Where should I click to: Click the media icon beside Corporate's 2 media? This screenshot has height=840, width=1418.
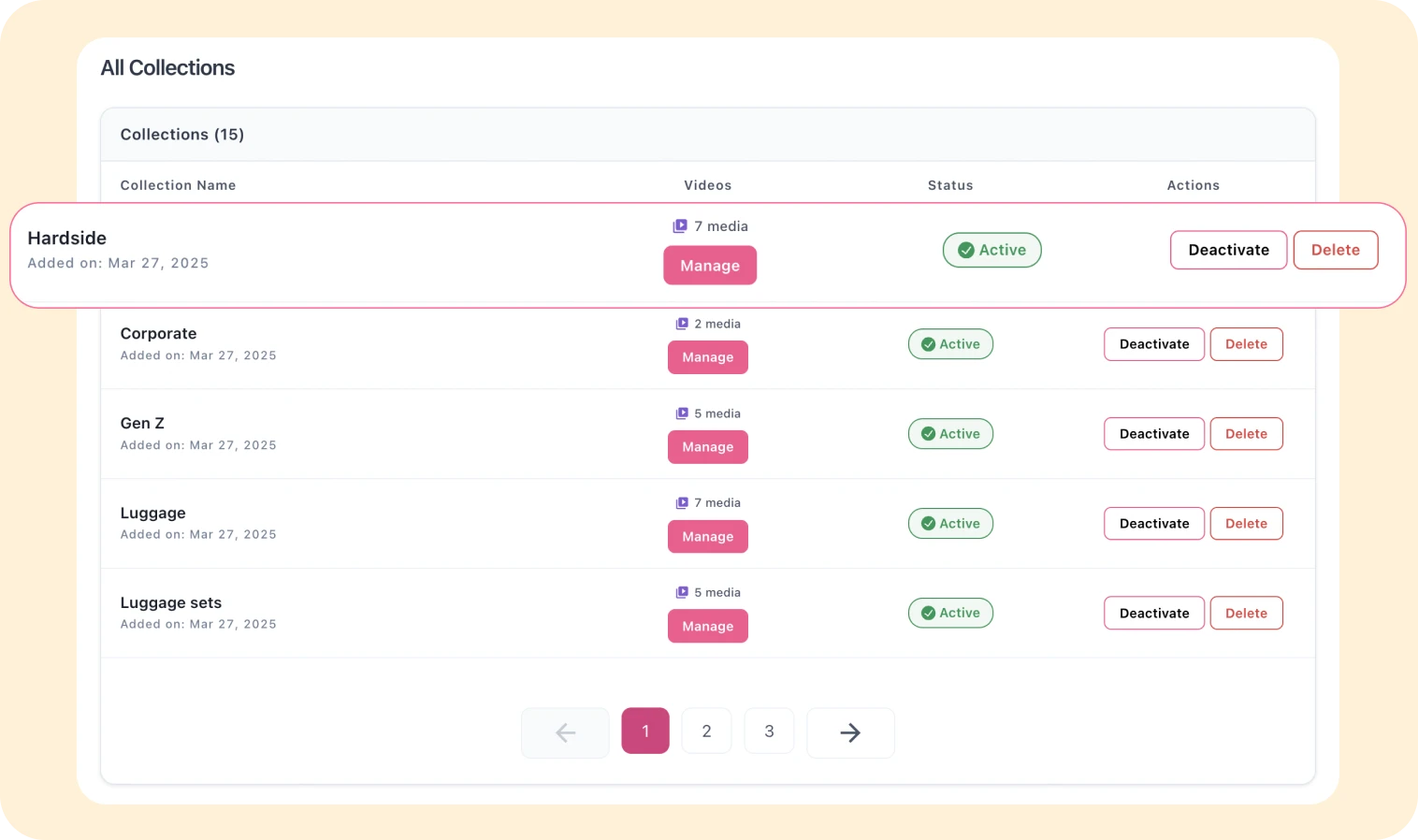click(x=682, y=324)
